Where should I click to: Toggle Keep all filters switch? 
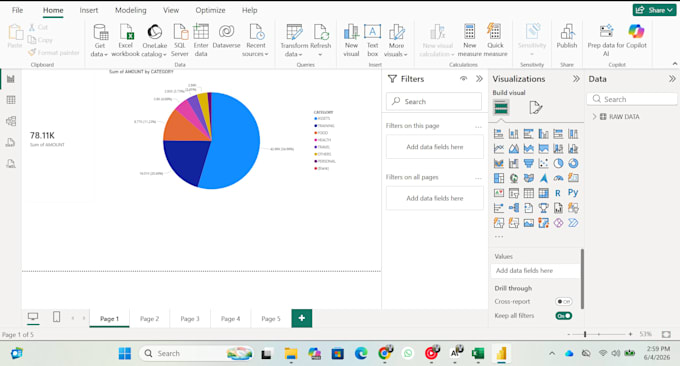[x=564, y=316]
